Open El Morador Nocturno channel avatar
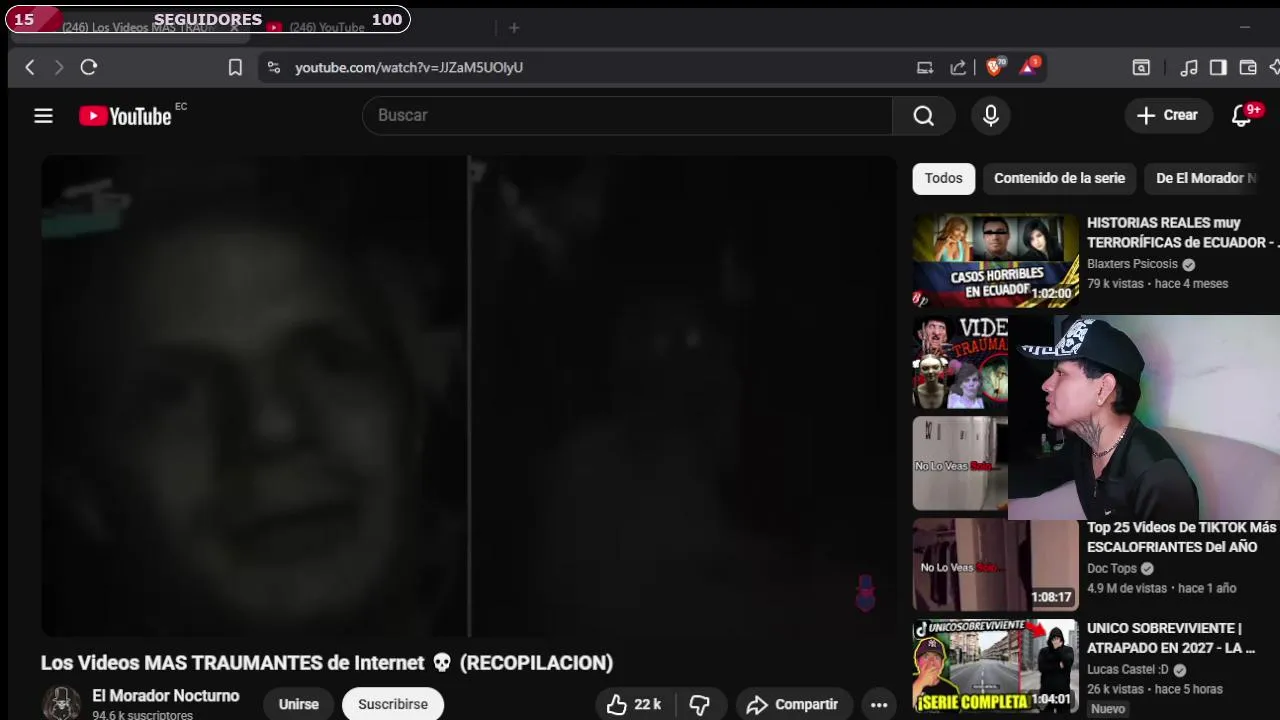 click(x=61, y=704)
